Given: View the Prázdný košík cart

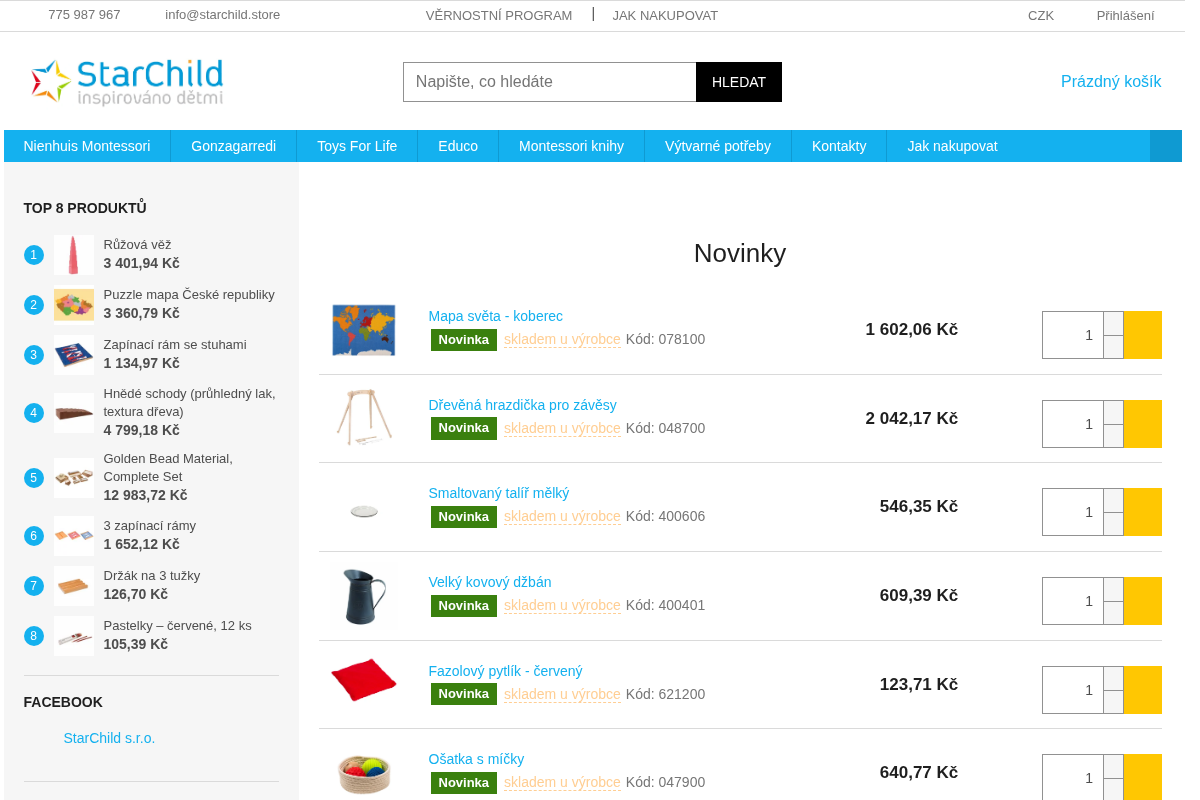Looking at the screenshot, I should coord(1111,82).
